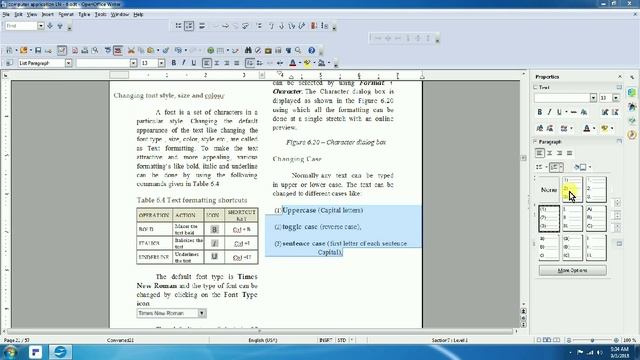
Task: Open the toolbar font color dropdown arrow
Action: point(300,63)
